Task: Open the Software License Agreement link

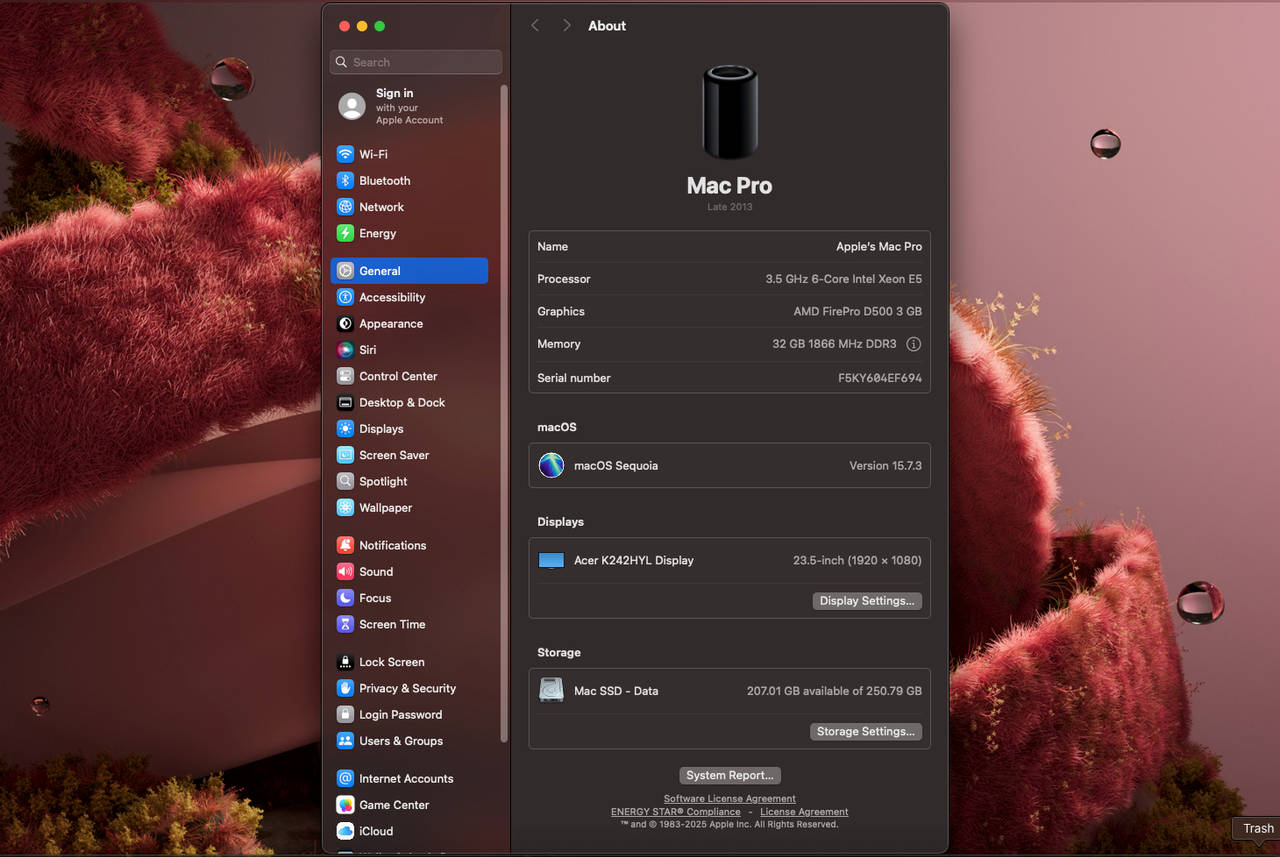Action: (729, 798)
